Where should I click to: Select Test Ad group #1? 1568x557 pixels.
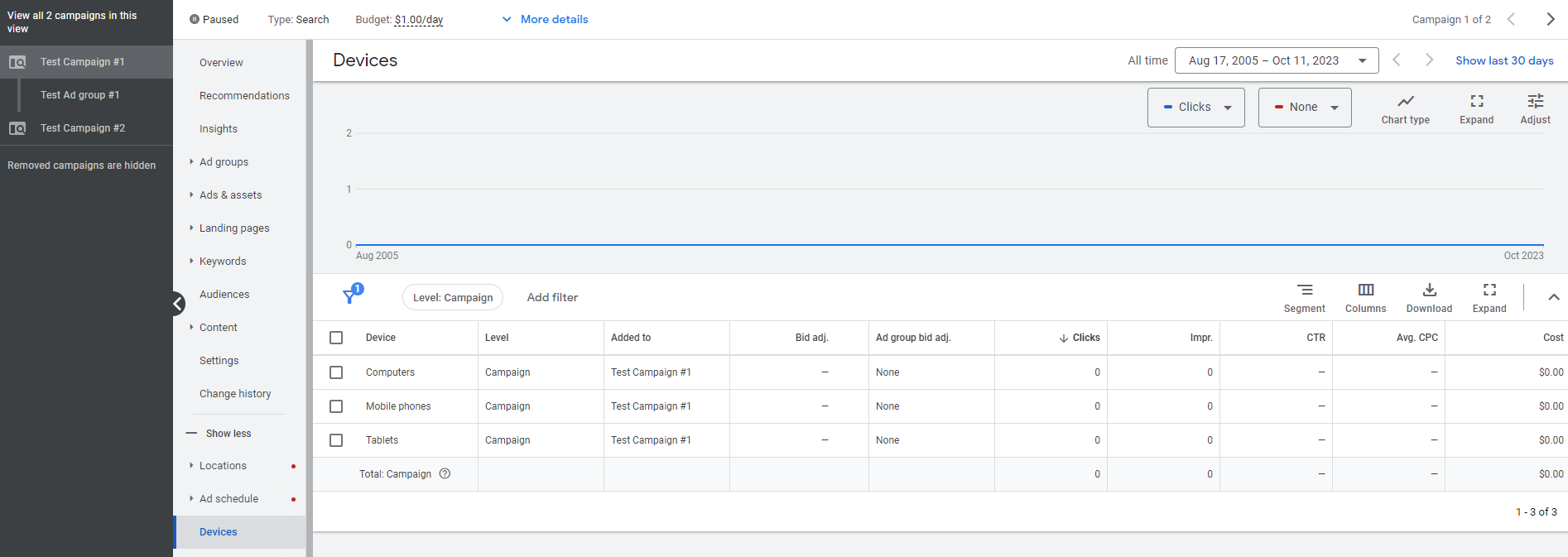coord(79,95)
